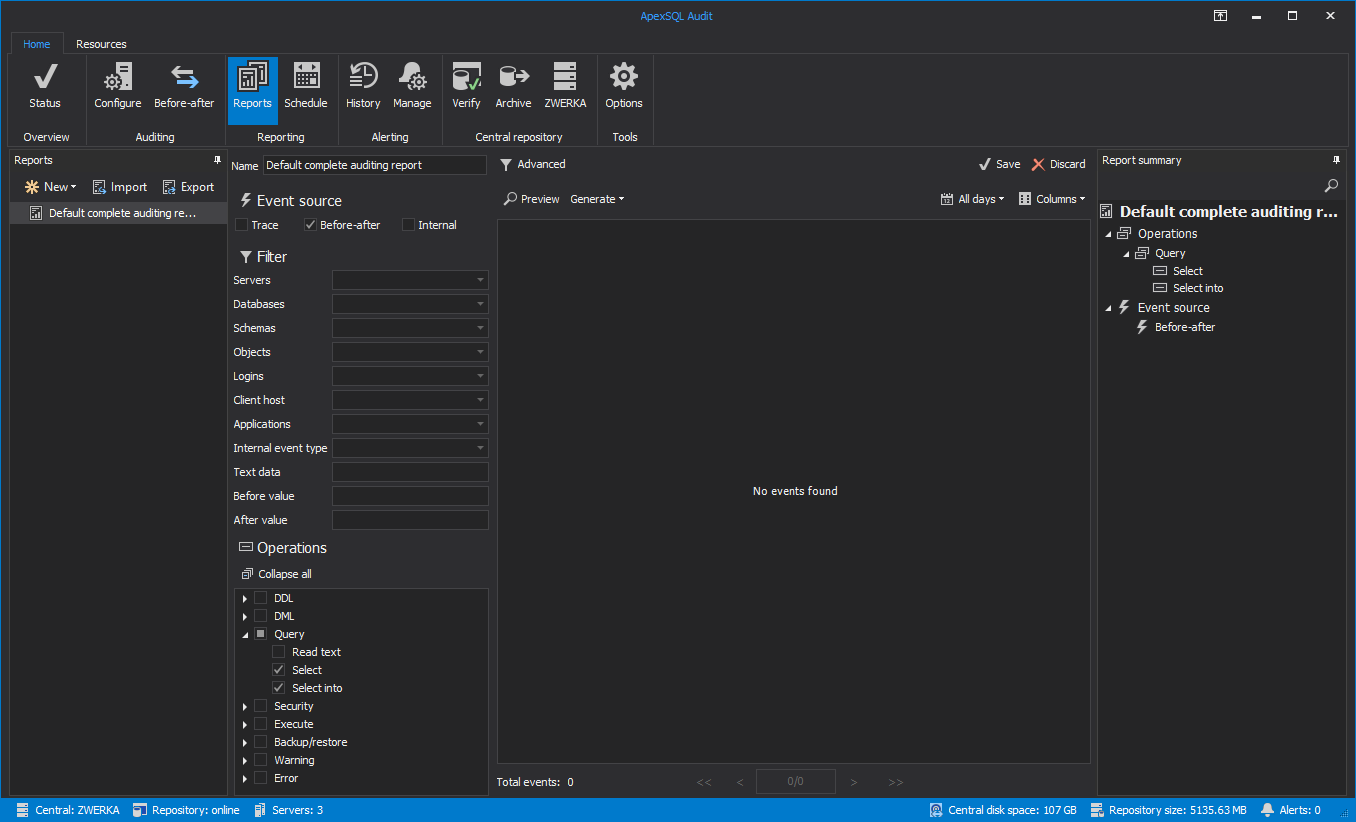Switch to the Home ribbon tab
The image size is (1356, 822).
(37, 44)
